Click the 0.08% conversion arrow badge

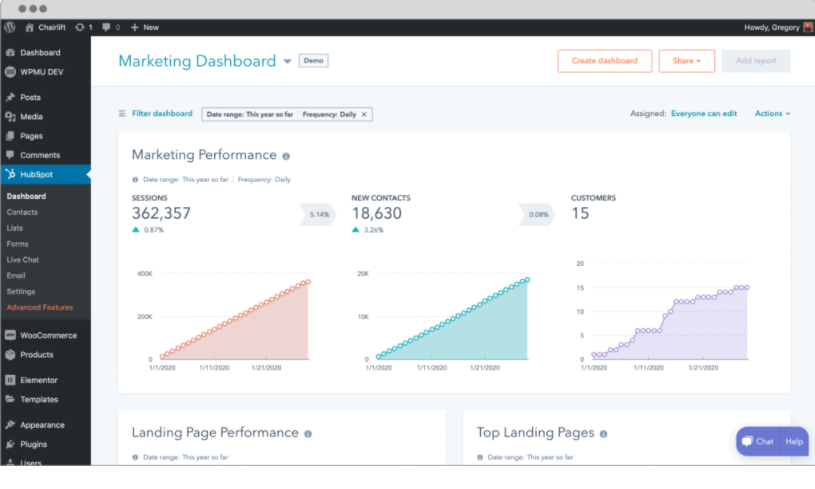pos(537,214)
